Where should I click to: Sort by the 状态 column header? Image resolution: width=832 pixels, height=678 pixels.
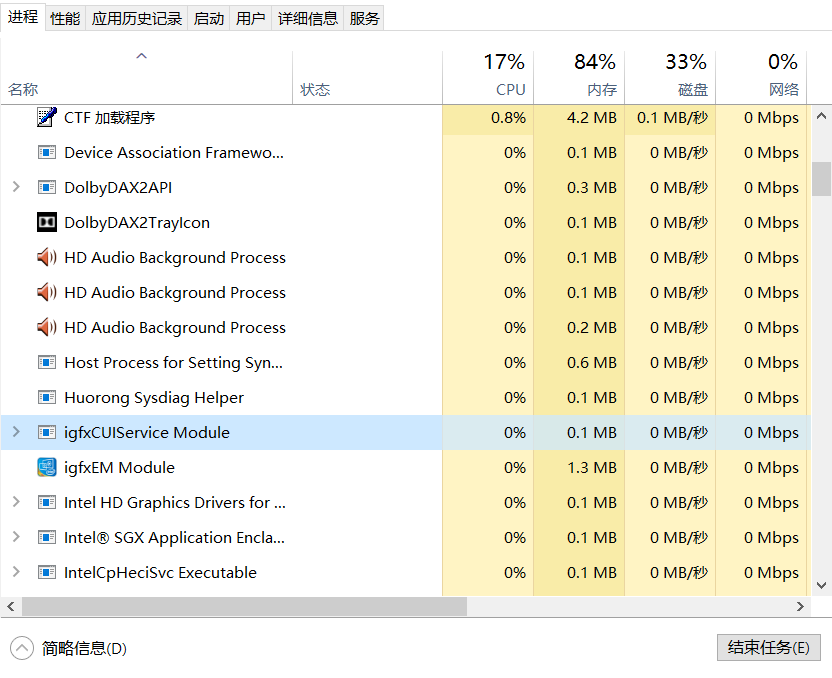pyautogui.click(x=367, y=77)
